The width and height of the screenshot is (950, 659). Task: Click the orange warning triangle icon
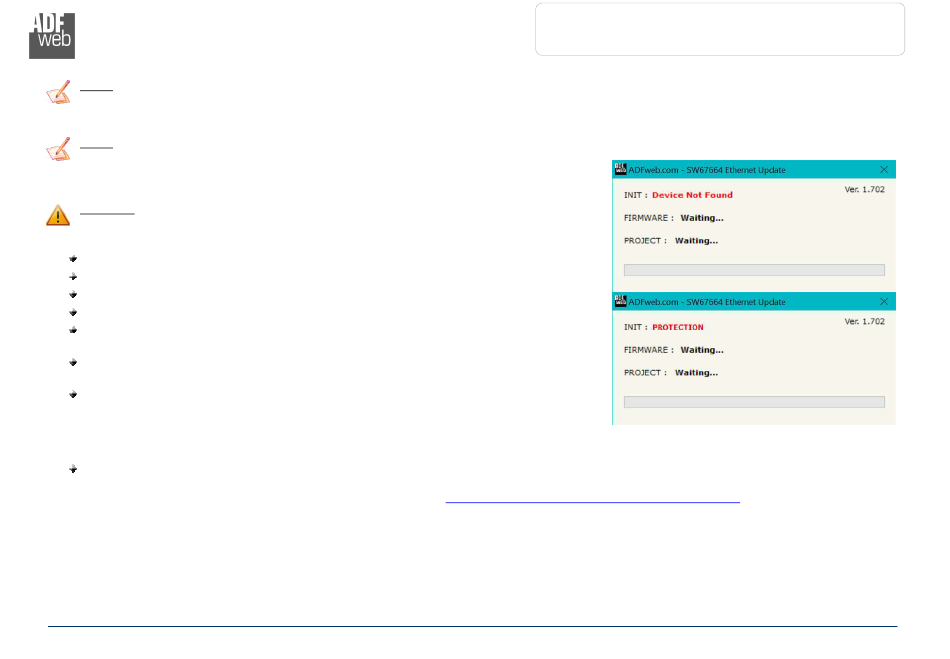58,215
